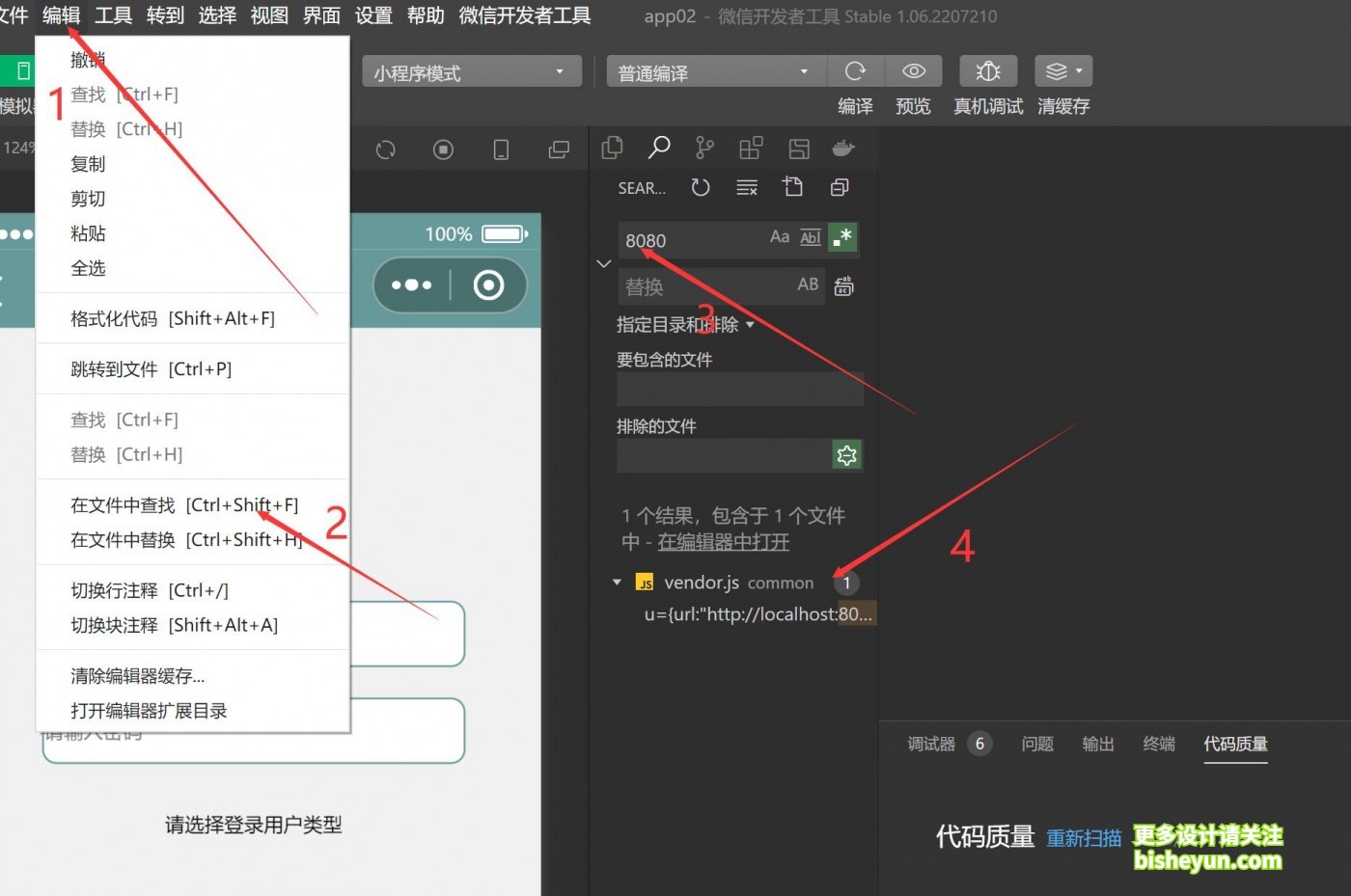The width and height of the screenshot is (1351, 896).
Task: Choose 格式化代码 menu entry
Action: [192, 318]
